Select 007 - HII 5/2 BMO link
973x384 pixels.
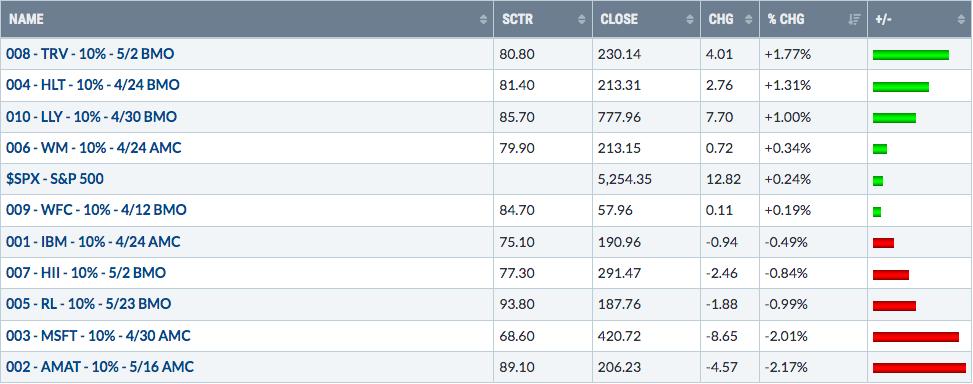86,273
